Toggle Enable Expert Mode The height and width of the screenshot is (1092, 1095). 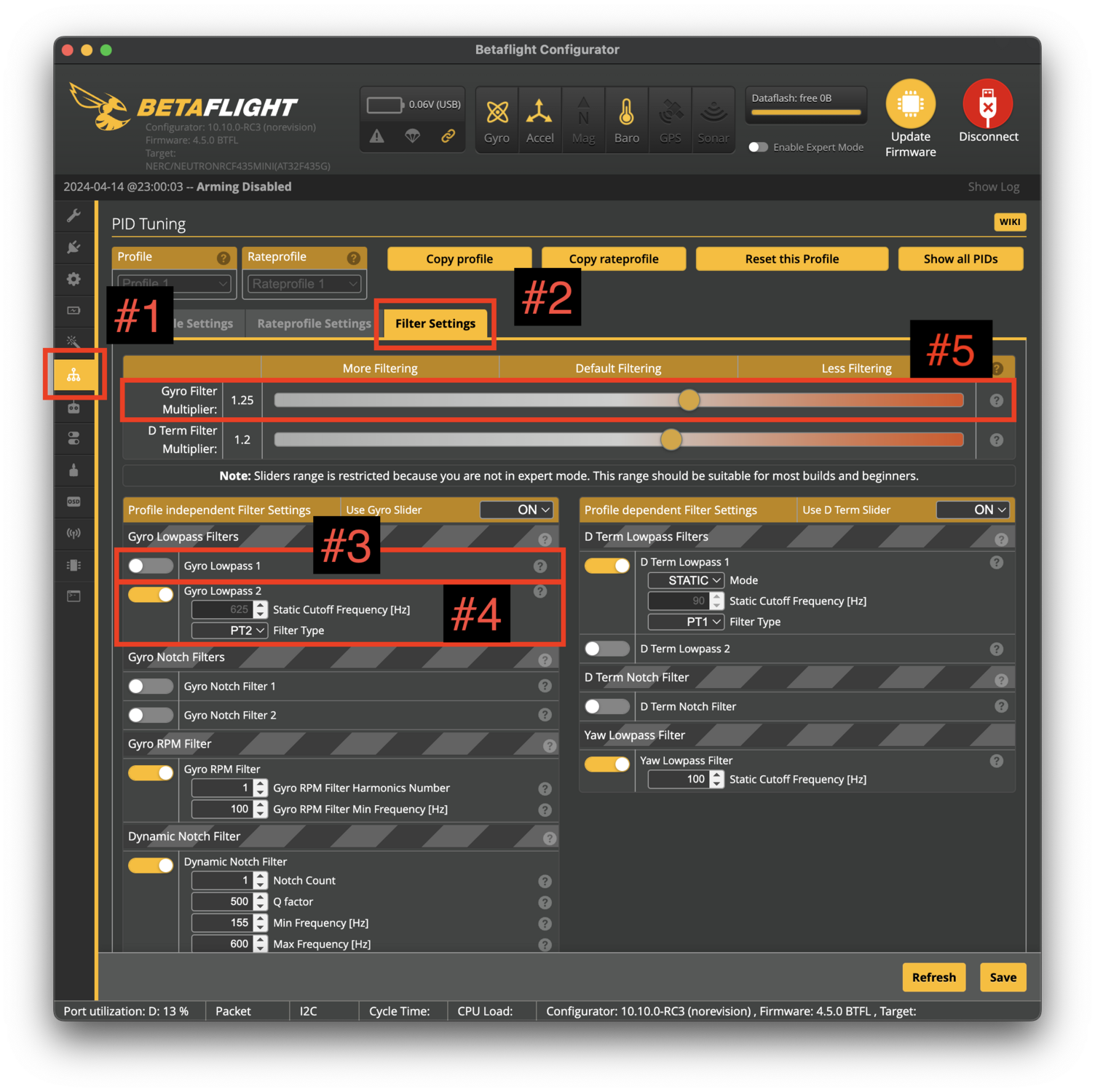(758, 147)
